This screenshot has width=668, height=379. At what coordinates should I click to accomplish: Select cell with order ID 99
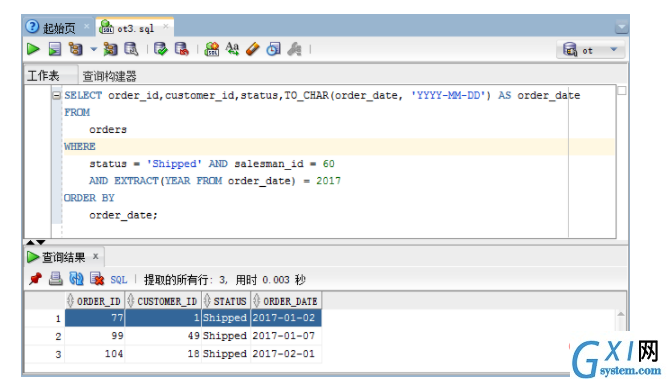pyautogui.click(x=95, y=336)
